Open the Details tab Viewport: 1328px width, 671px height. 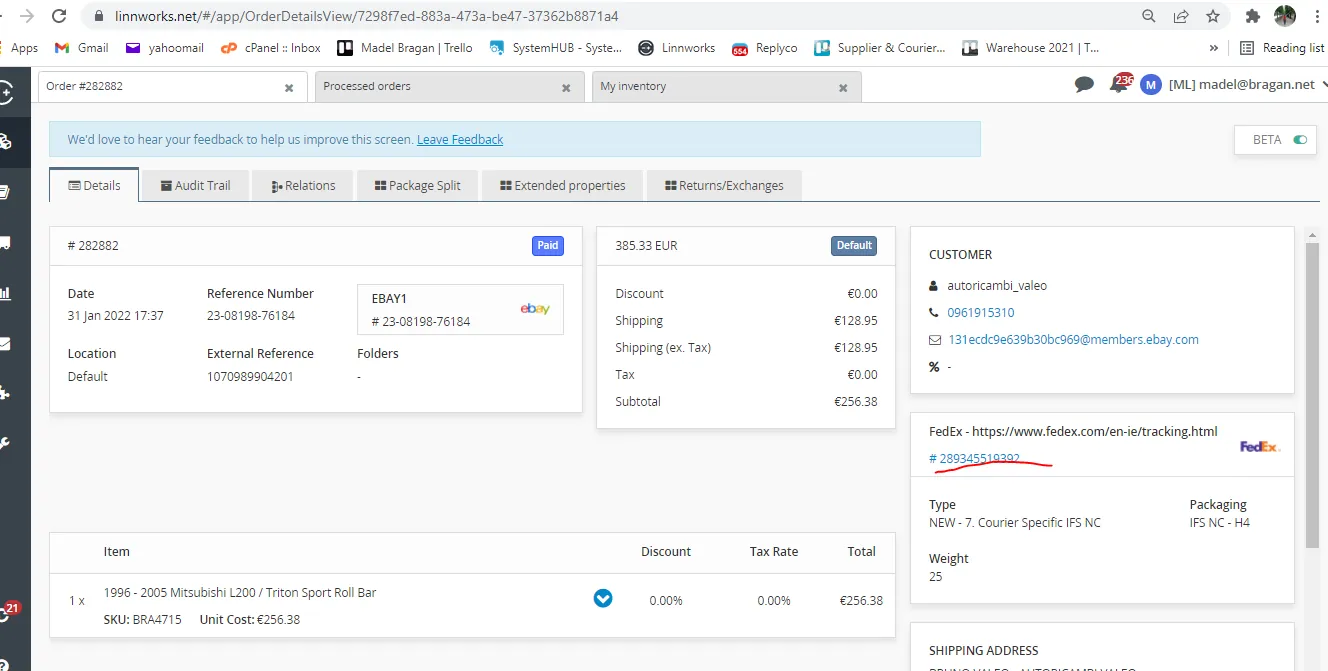(94, 185)
